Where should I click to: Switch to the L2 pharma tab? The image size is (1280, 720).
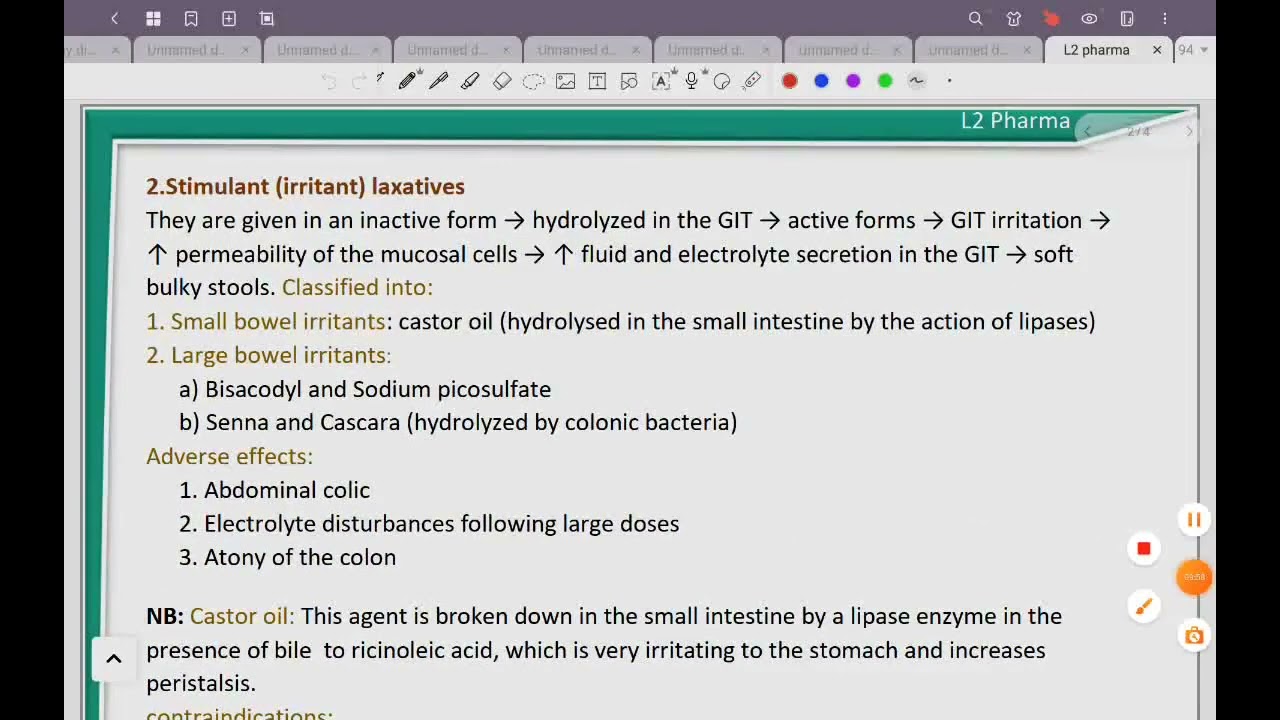pos(1096,50)
